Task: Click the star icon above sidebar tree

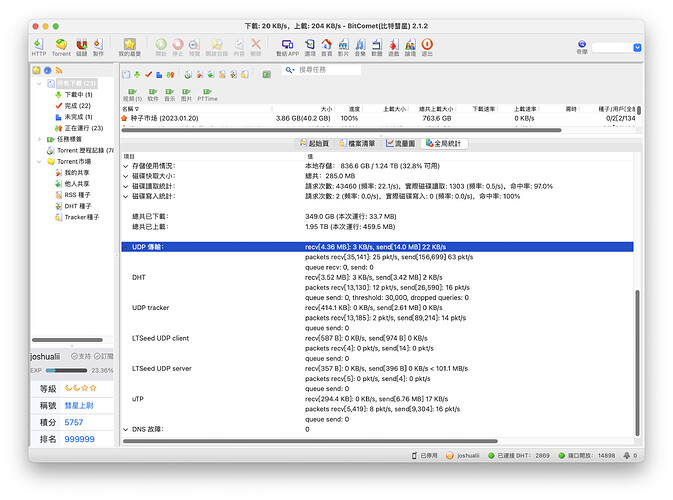Action: pyautogui.click(x=36, y=70)
